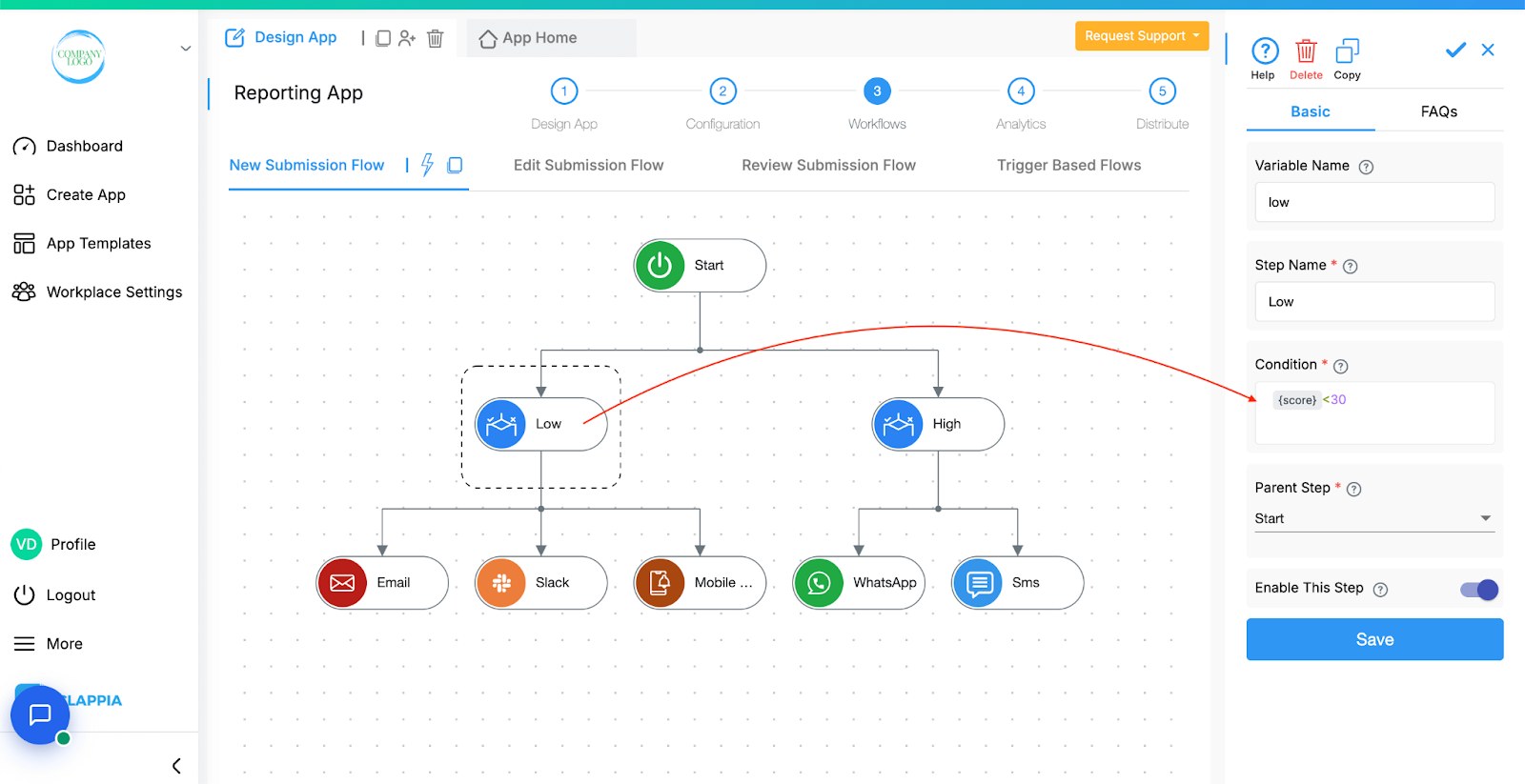The height and width of the screenshot is (784, 1525).
Task: Open the New Submission Flow tab
Action: coord(307,165)
